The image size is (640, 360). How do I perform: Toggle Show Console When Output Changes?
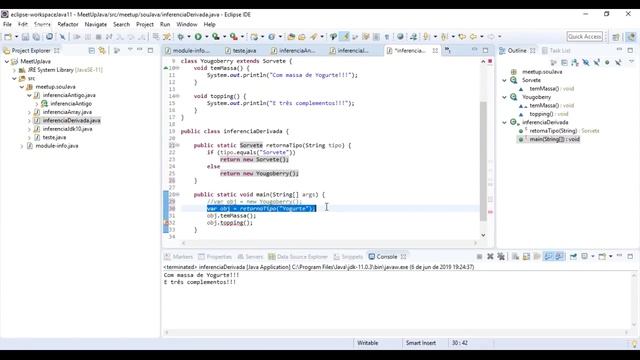[548, 256]
